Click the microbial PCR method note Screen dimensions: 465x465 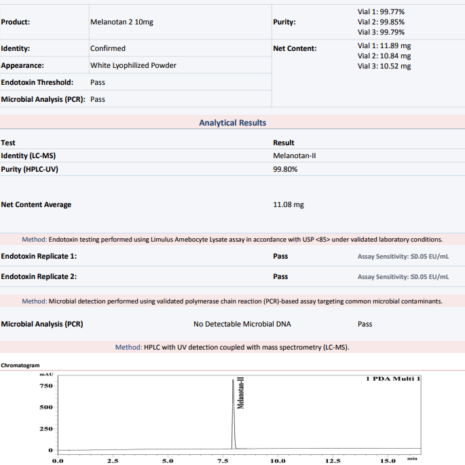point(232,301)
